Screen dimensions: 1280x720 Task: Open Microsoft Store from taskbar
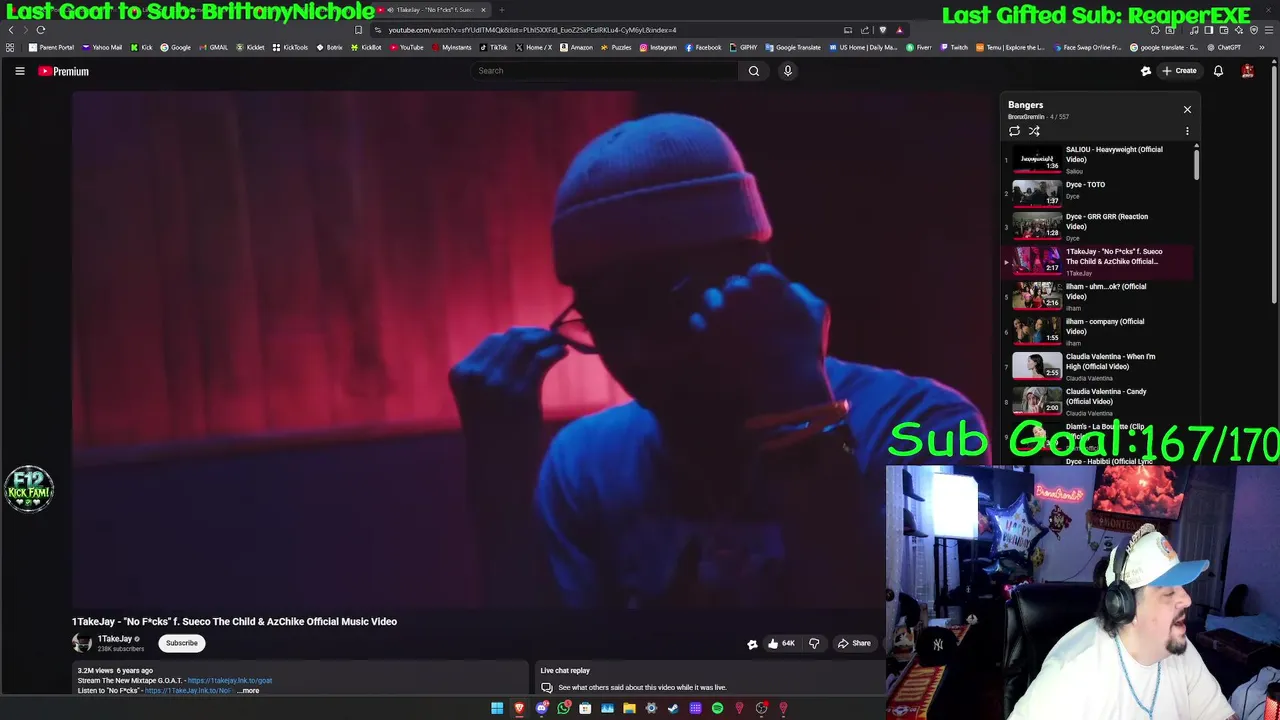coord(585,708)
